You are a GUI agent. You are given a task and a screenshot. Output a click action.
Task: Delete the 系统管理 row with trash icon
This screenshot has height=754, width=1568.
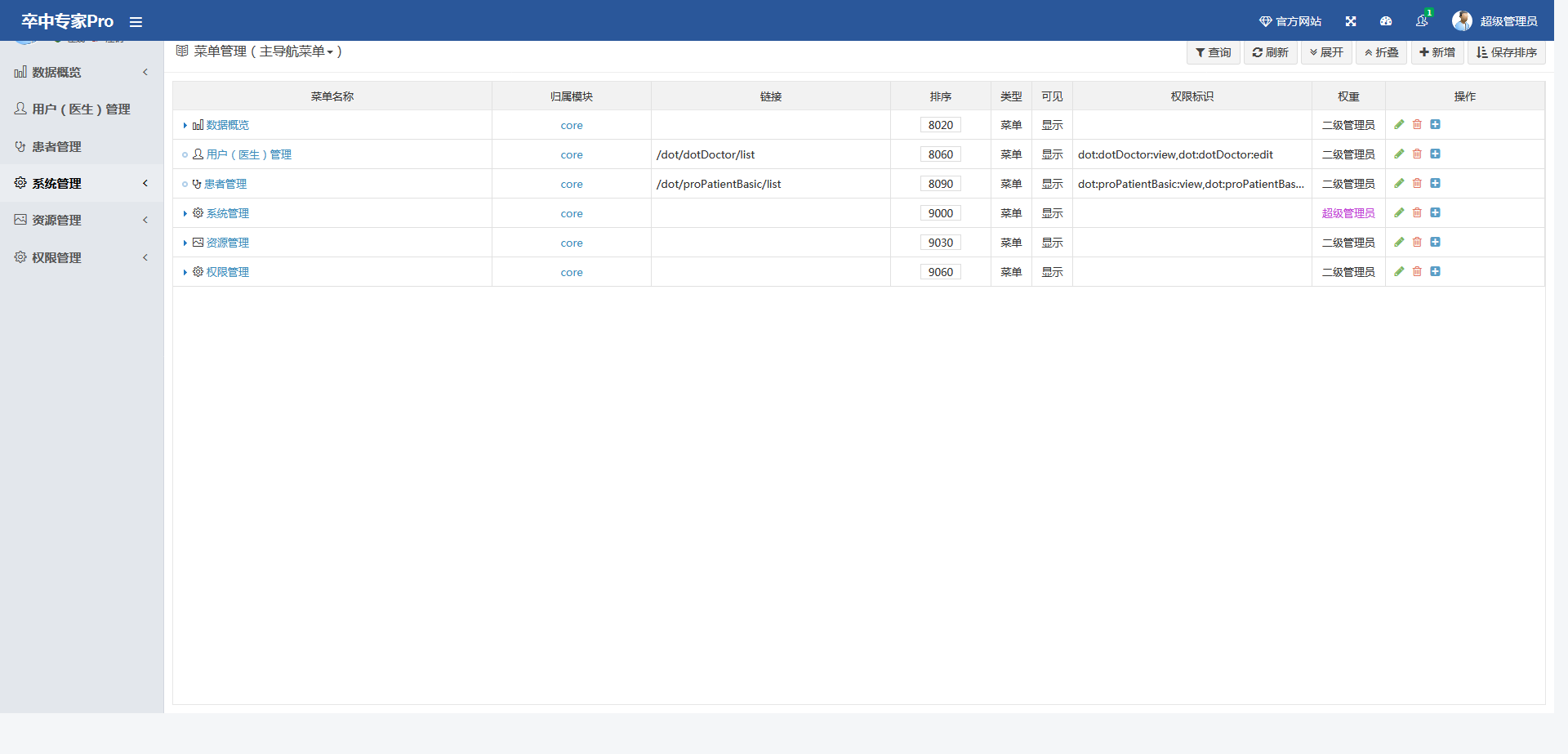pyautogui.click(x=1417, y=212)
